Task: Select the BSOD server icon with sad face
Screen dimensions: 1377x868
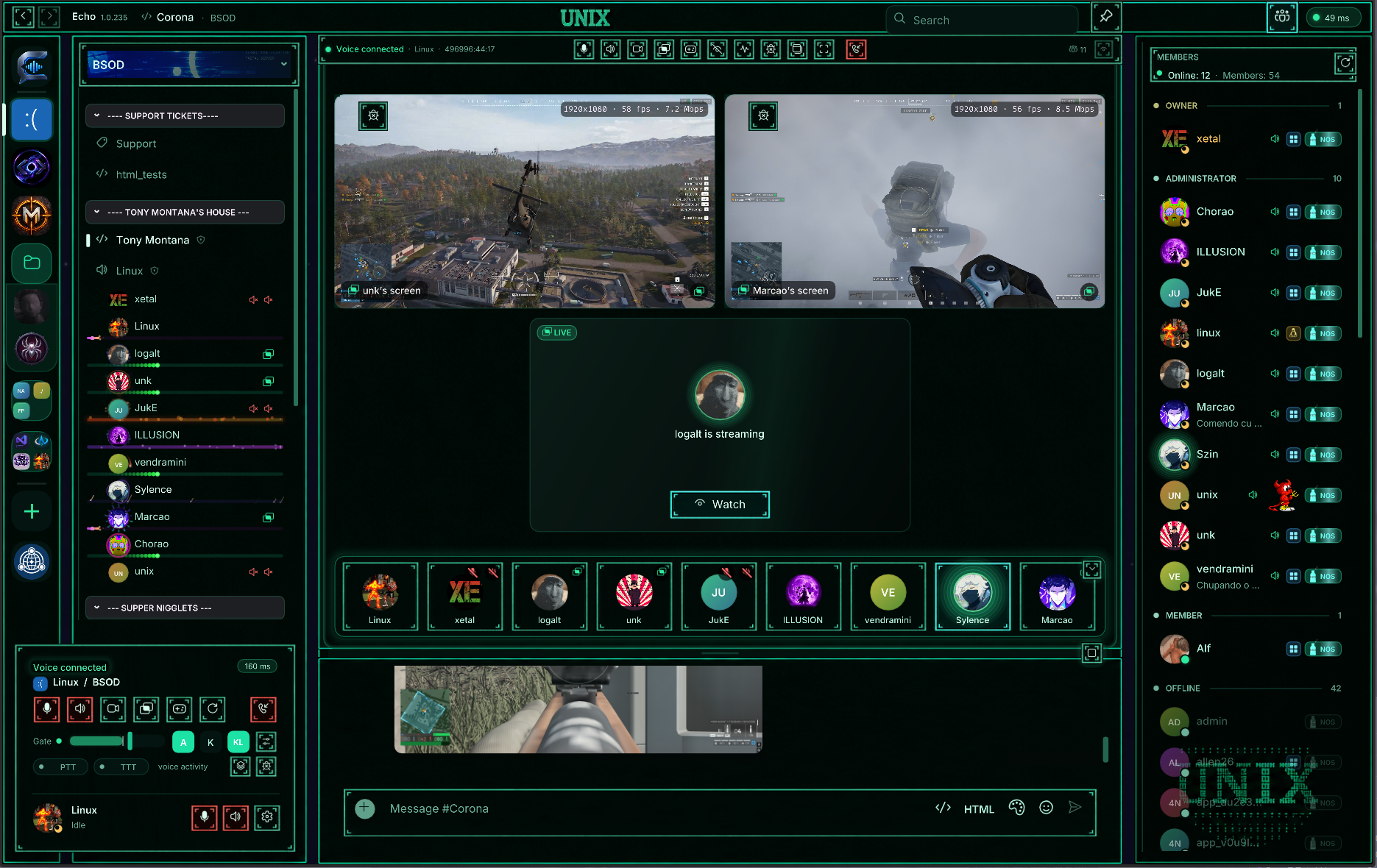Action: (x=32, y=119)
